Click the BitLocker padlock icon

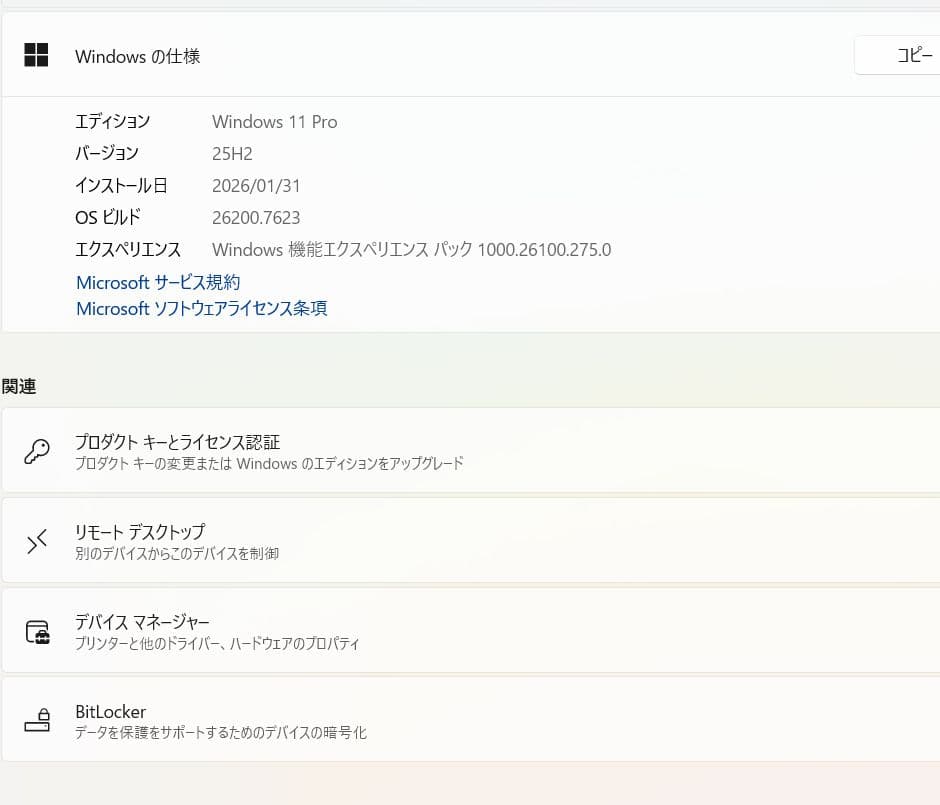37,720
